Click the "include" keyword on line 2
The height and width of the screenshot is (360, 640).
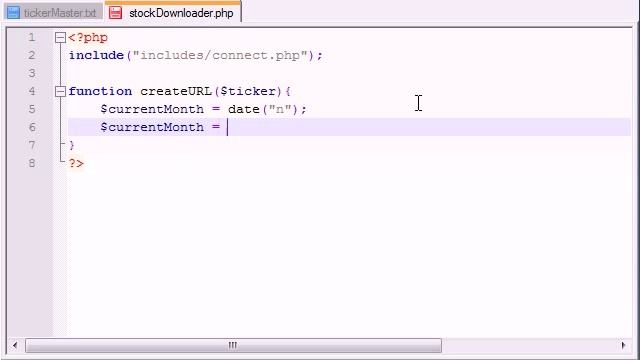tap(96, 56)
